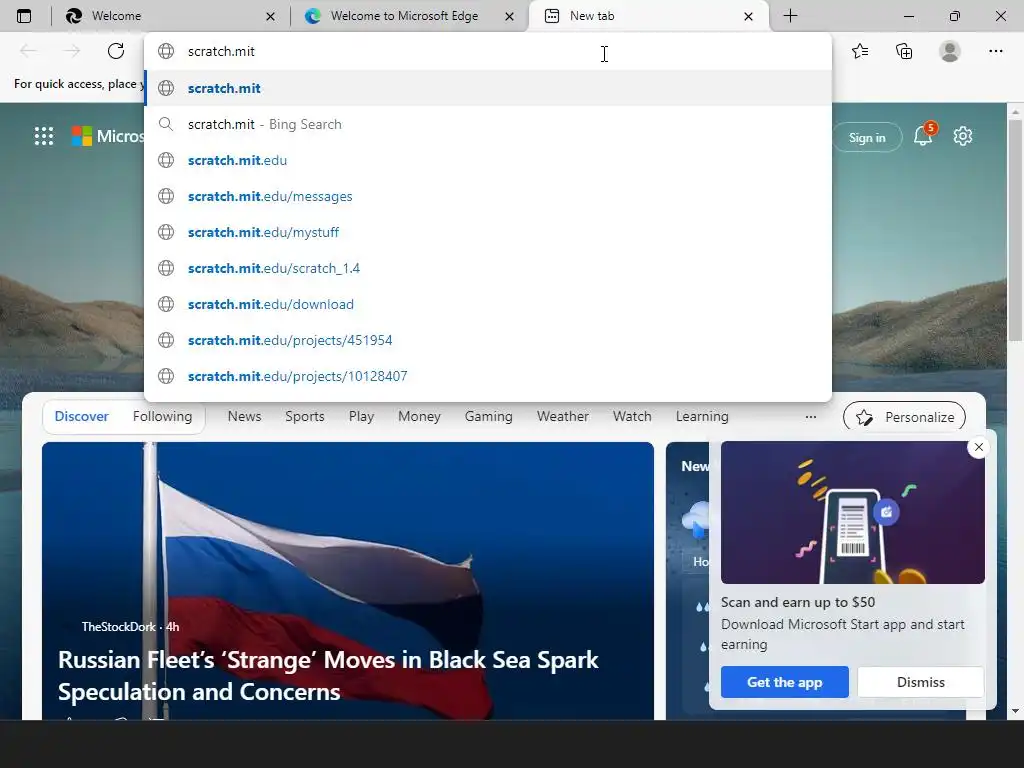Open the News category

point(244,417)
